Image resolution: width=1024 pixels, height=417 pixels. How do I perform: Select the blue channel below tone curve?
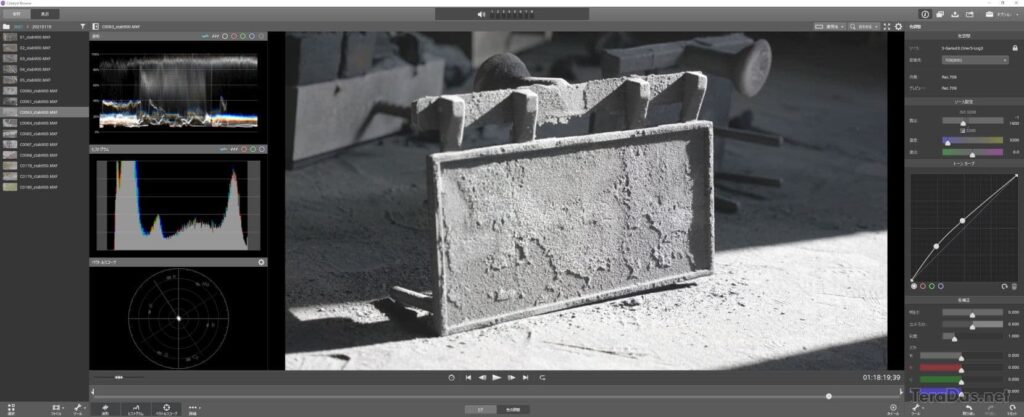pyautogui.click(x=940, y=286)
